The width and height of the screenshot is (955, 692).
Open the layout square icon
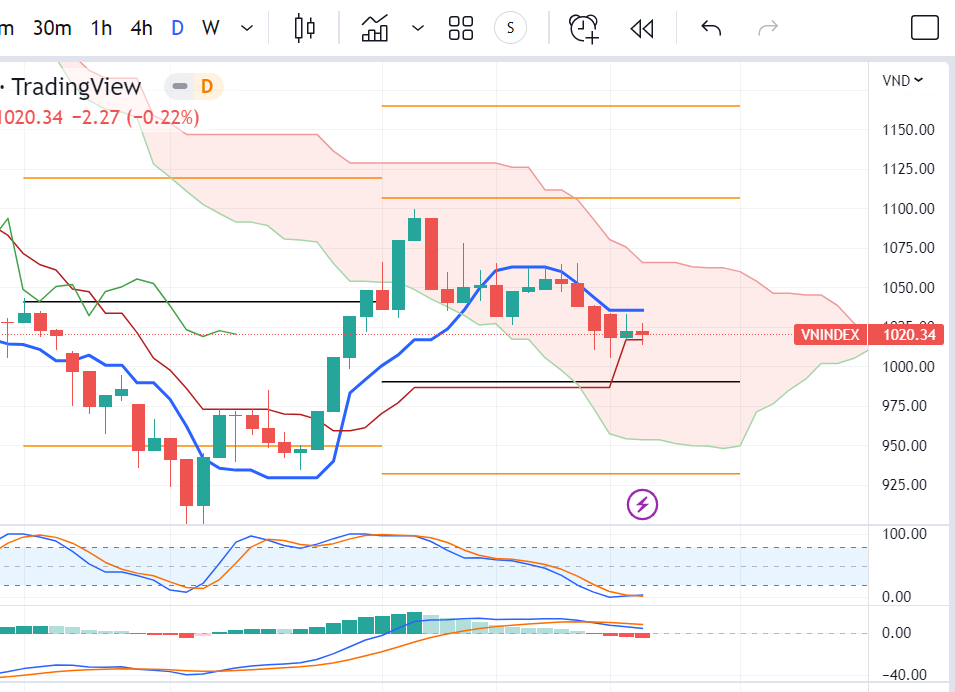[x=925, y=28]
